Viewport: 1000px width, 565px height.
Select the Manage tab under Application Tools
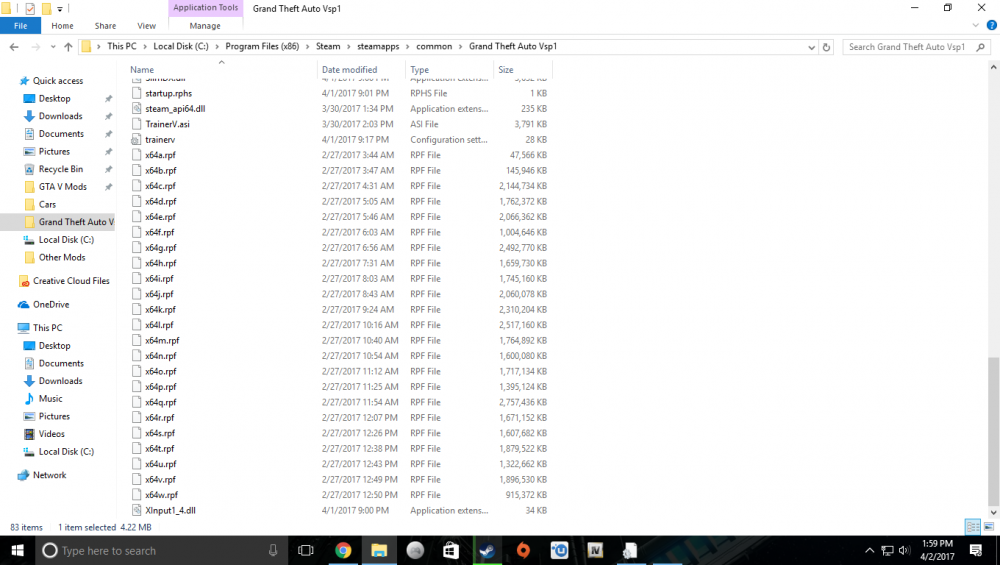coord(205,26)
